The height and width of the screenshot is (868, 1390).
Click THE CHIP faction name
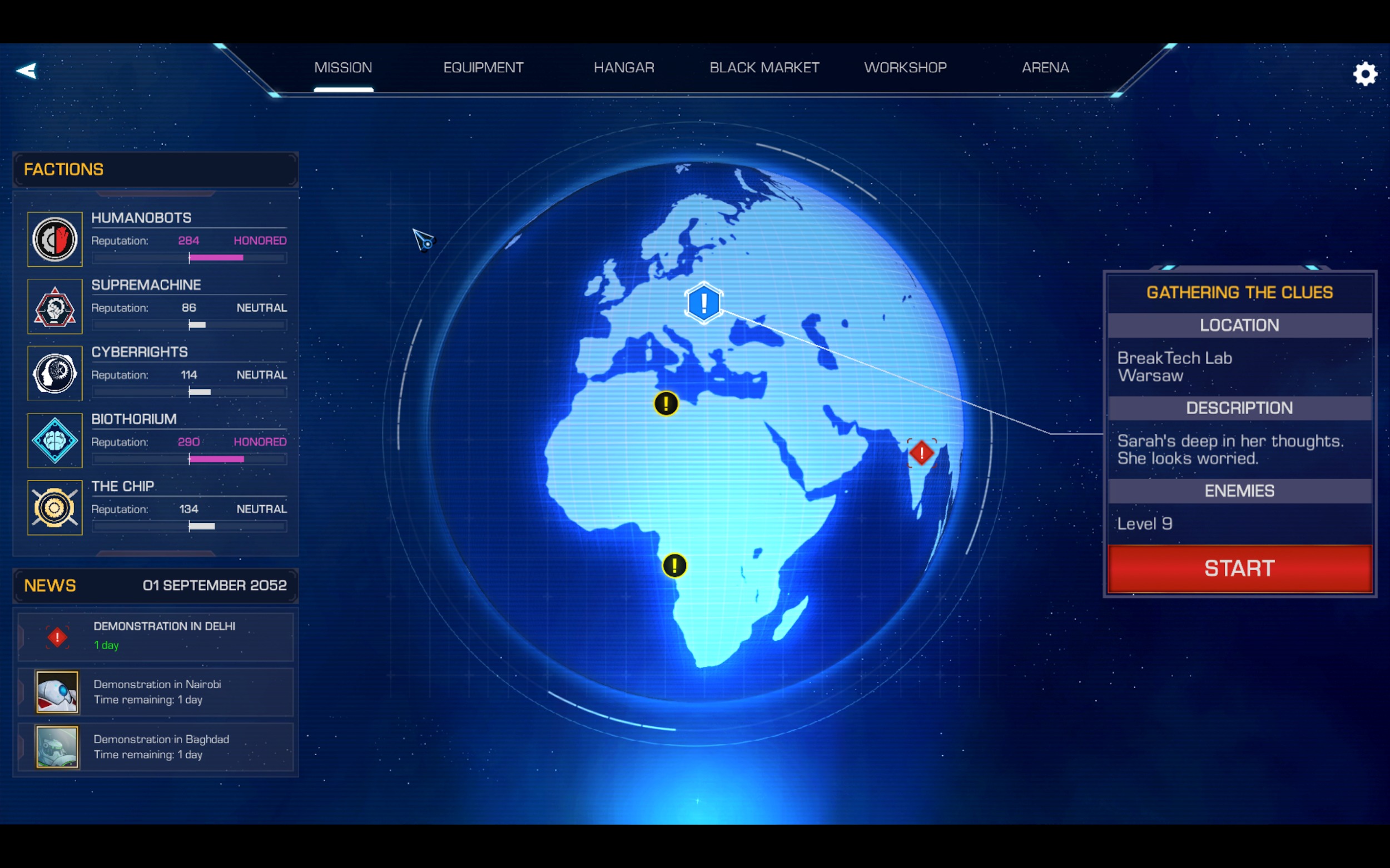coord(122,487)
